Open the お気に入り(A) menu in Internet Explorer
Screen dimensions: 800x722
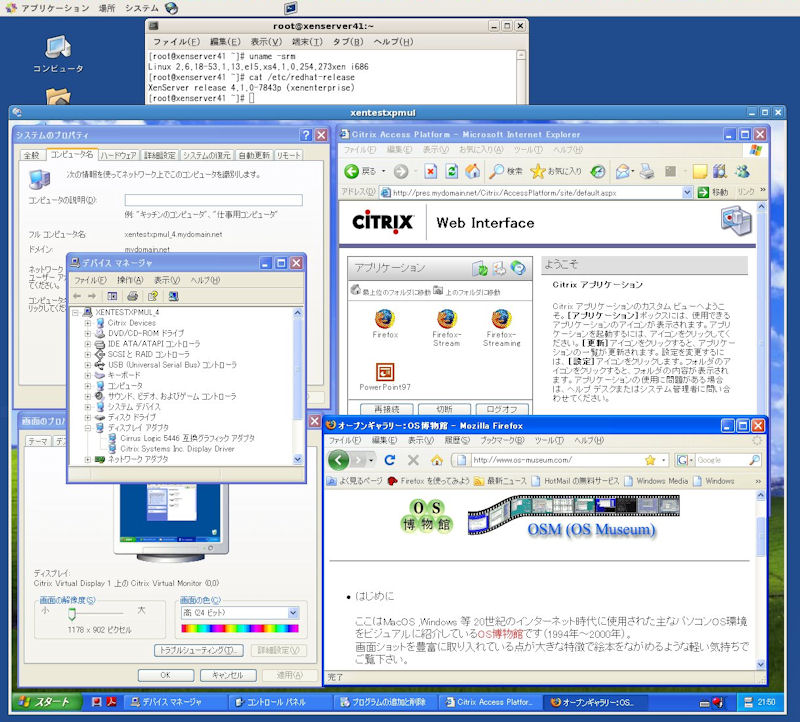(x=481, y=150)
